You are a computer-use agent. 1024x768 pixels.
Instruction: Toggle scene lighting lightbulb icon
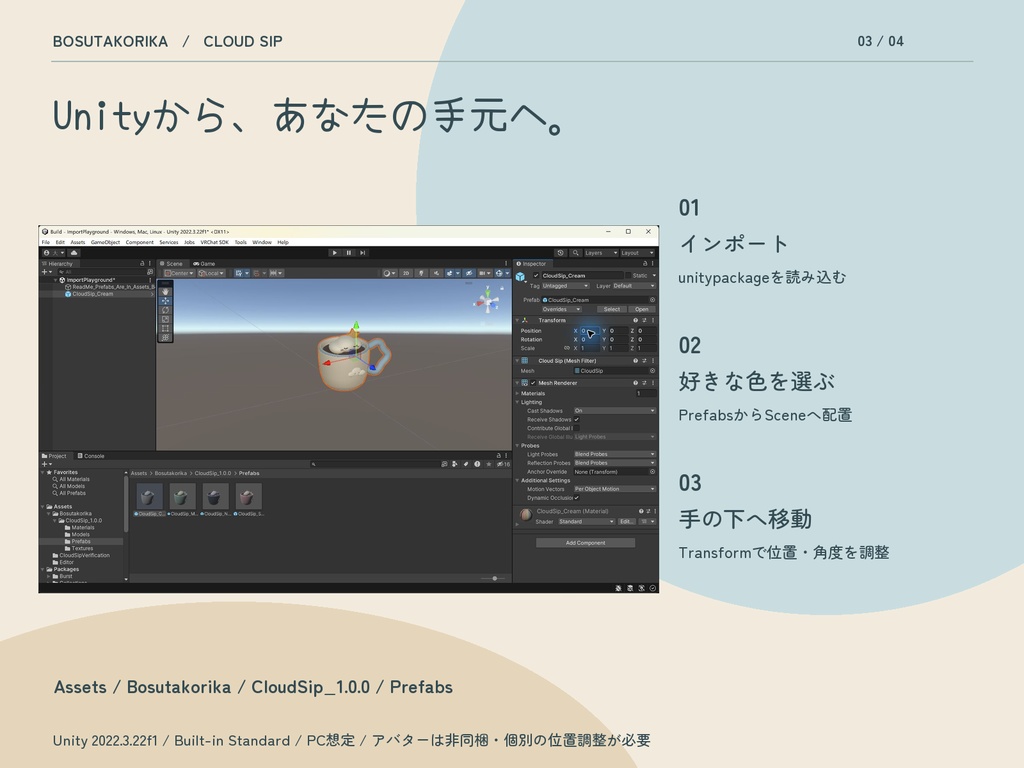point(421,273)
